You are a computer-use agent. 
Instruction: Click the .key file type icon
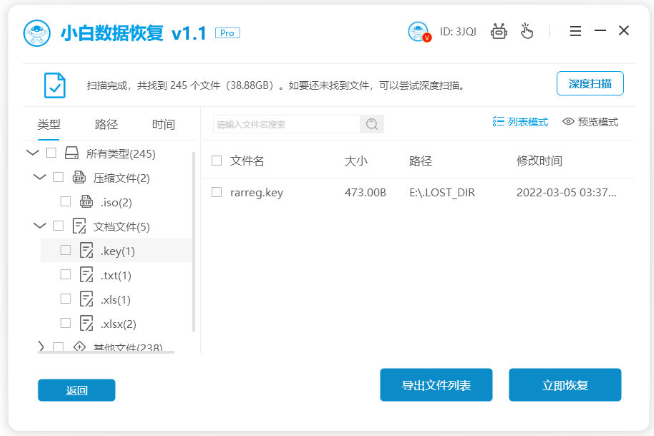coord(86,250)
